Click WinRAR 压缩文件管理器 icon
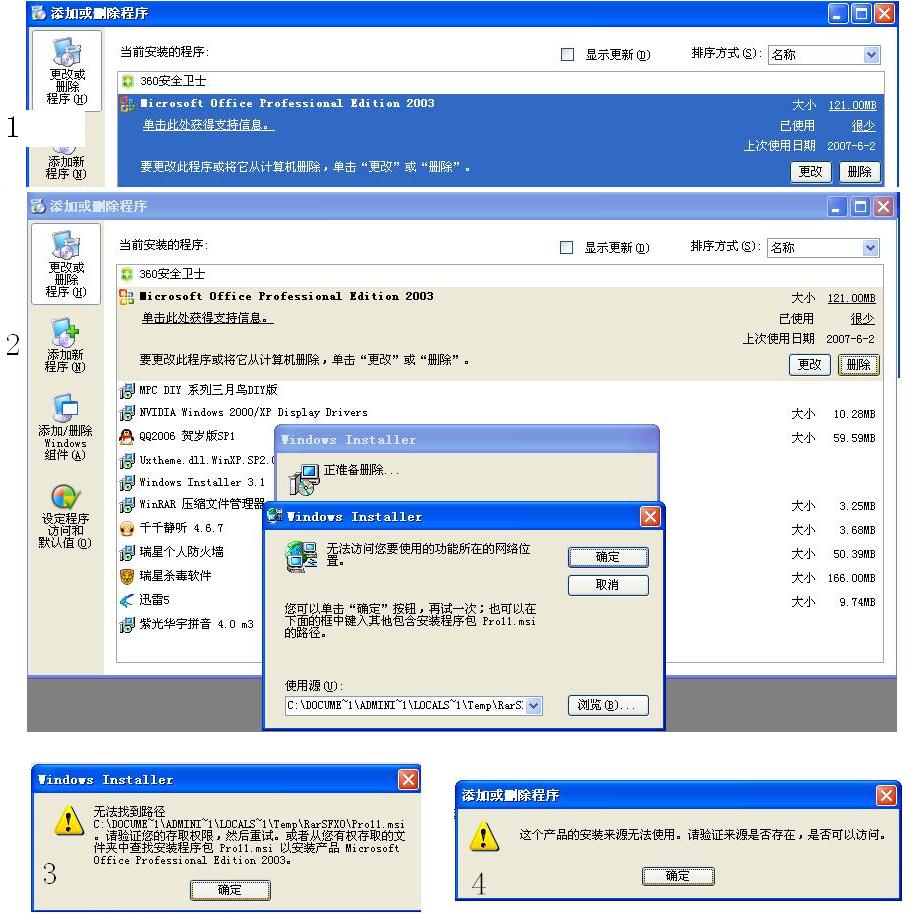 coord(127,504)
